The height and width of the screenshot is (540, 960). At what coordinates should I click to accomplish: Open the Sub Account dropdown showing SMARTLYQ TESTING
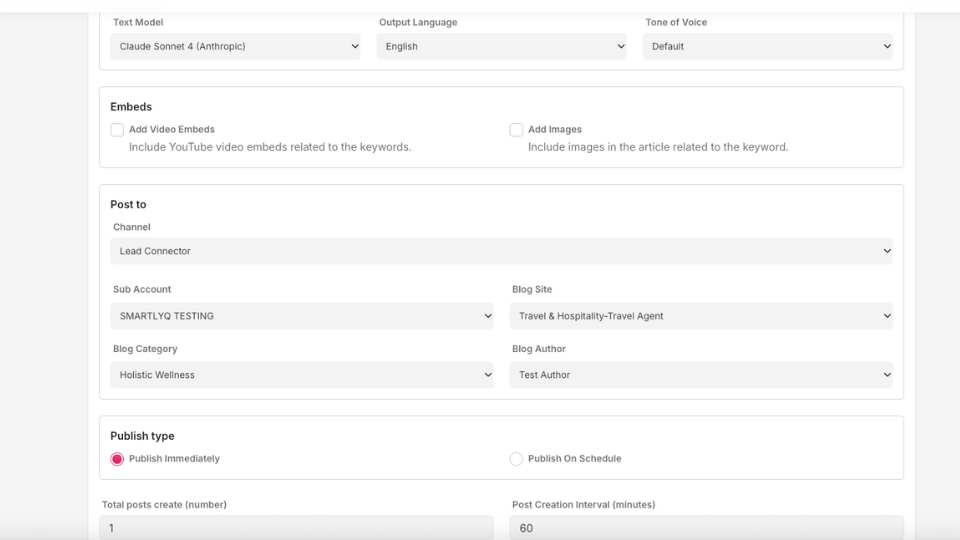click(x=301, y=316)
